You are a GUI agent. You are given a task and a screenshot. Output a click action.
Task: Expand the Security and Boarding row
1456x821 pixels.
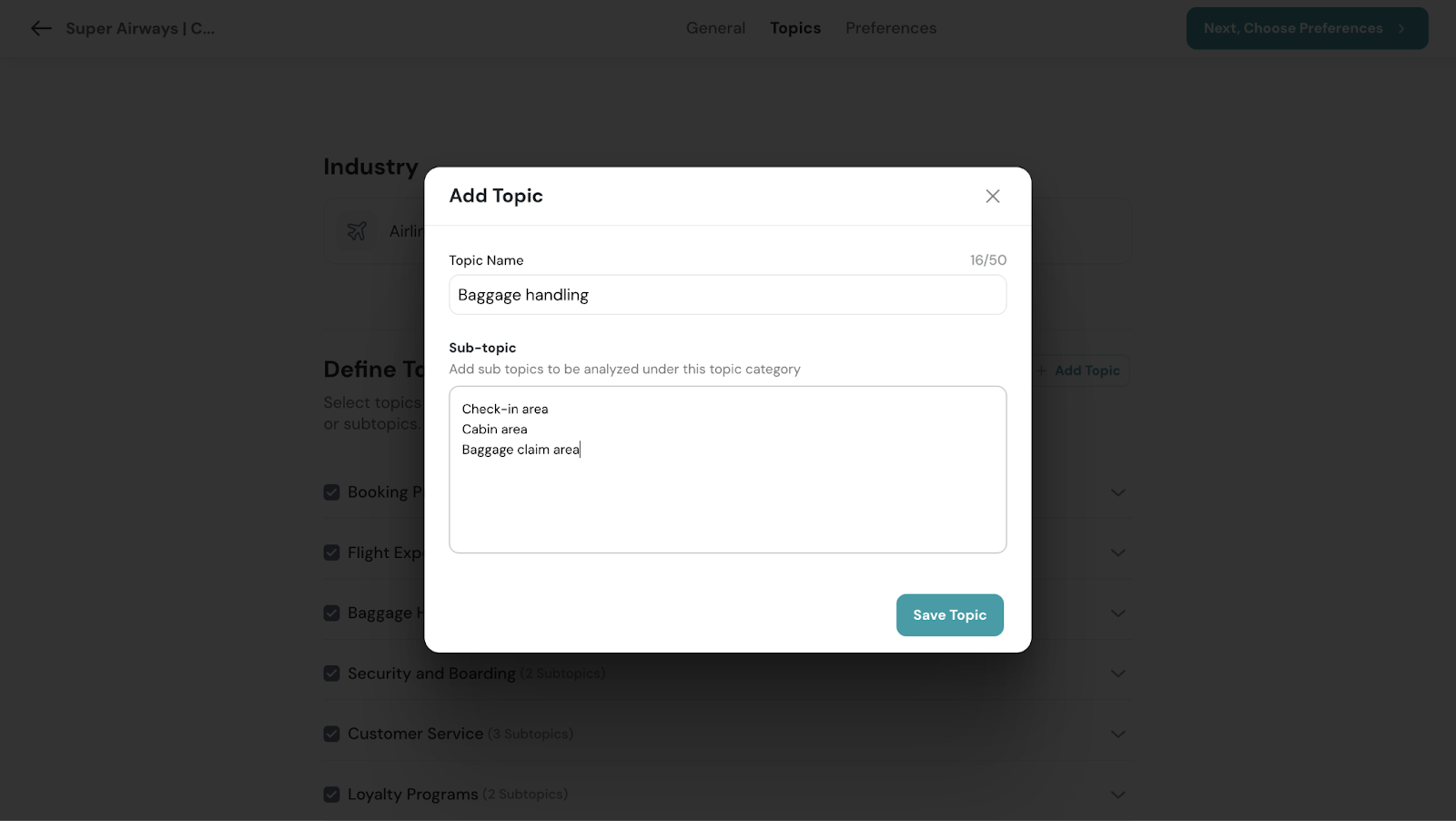pyautogui.click(x=1117, y=674)
